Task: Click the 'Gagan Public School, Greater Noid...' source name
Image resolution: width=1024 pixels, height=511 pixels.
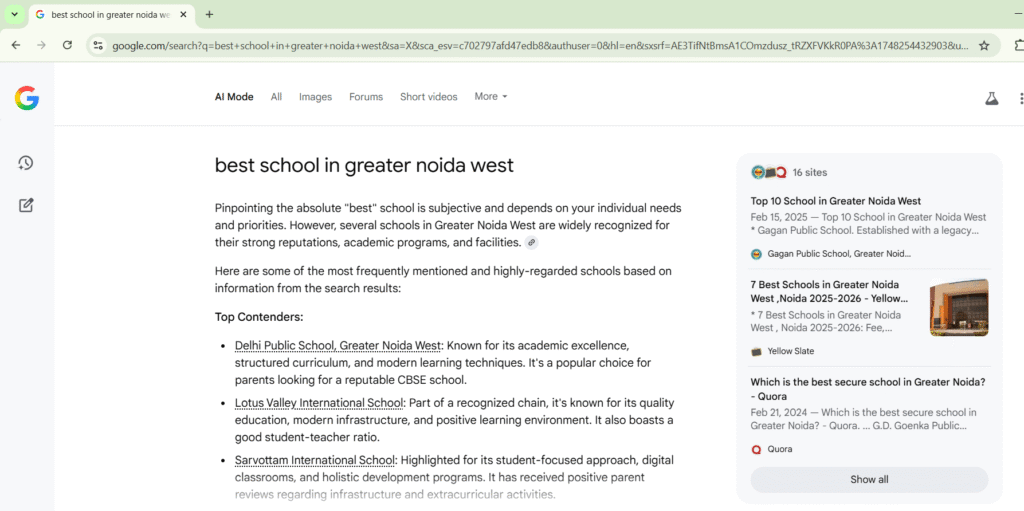Action: tap(839, 254)
